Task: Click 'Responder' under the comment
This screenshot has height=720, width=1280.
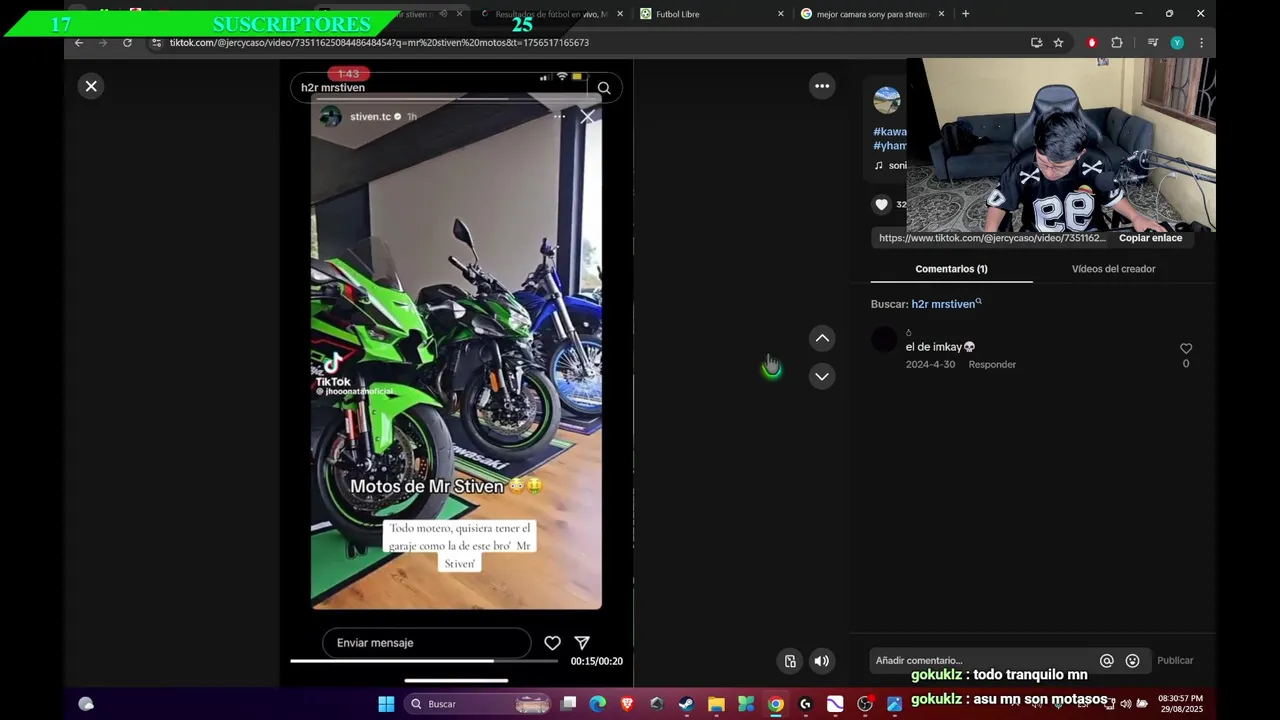Action: click(x=992, y=365)
